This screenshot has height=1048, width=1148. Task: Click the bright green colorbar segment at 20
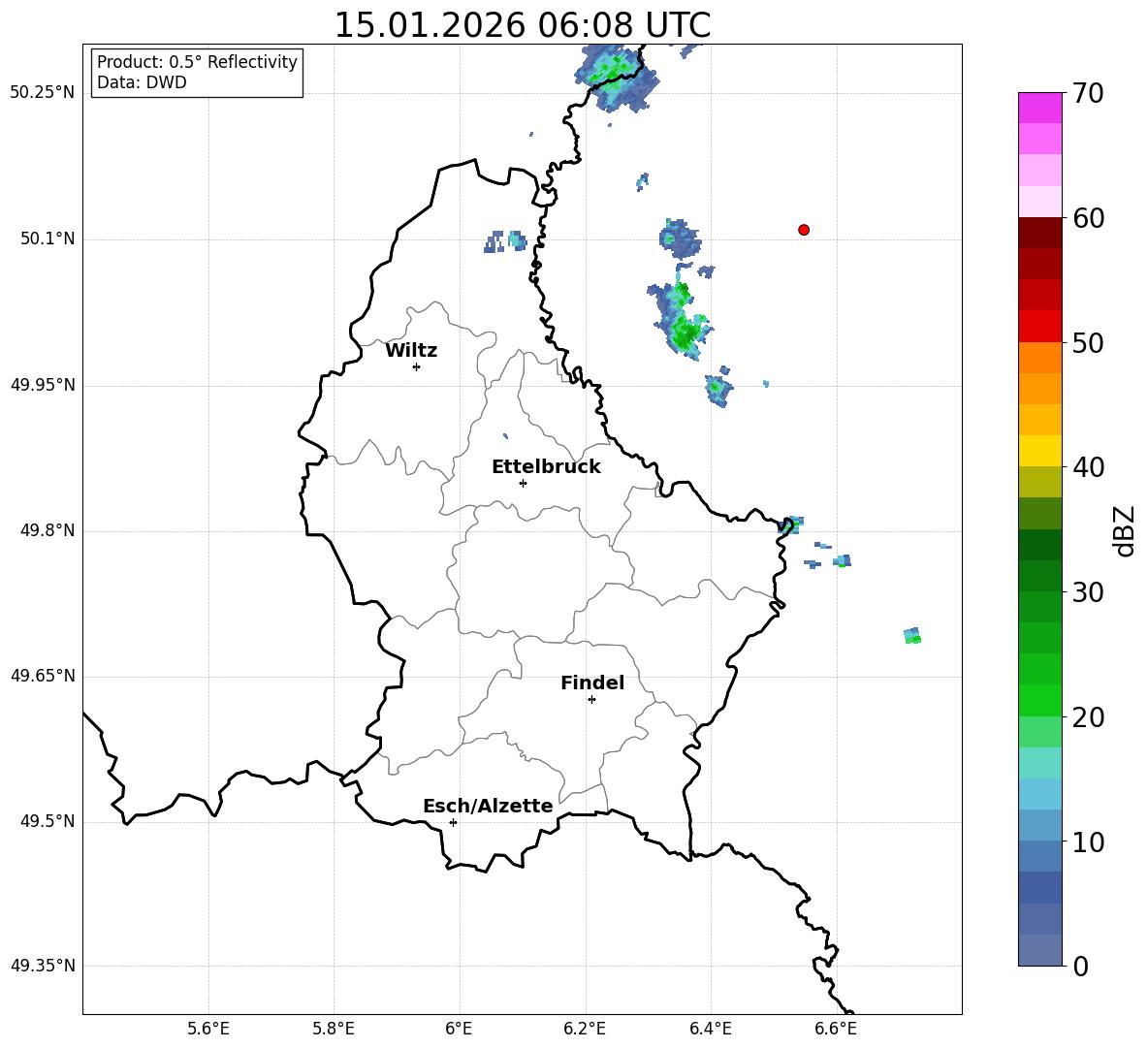click(1040, 700)
